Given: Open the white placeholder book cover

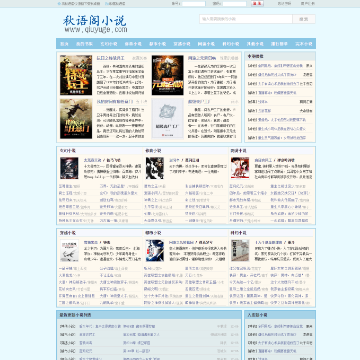Looking at the screenshot, I should pos(167,118).
